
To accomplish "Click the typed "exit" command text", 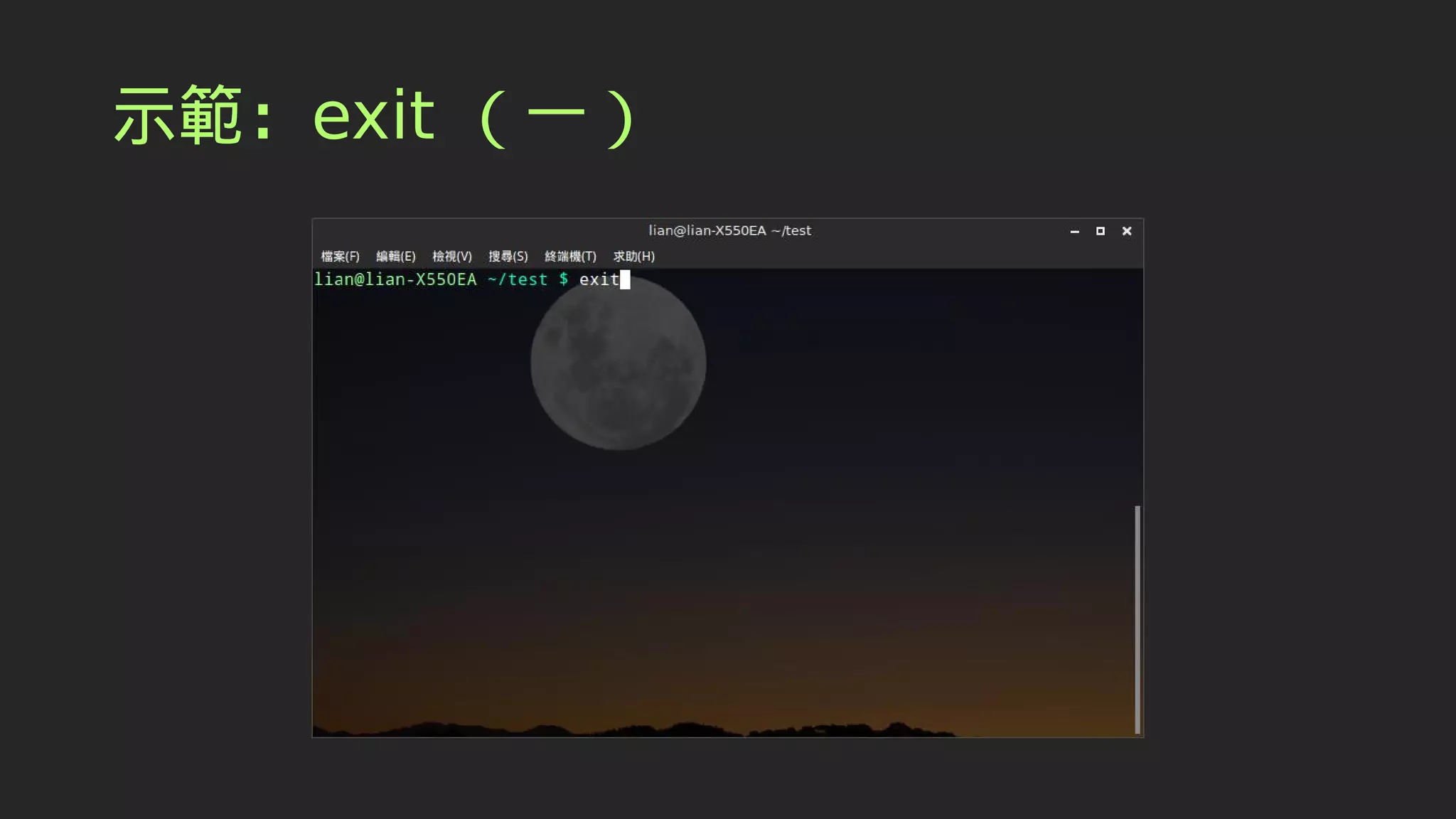I will coord(599,280).
